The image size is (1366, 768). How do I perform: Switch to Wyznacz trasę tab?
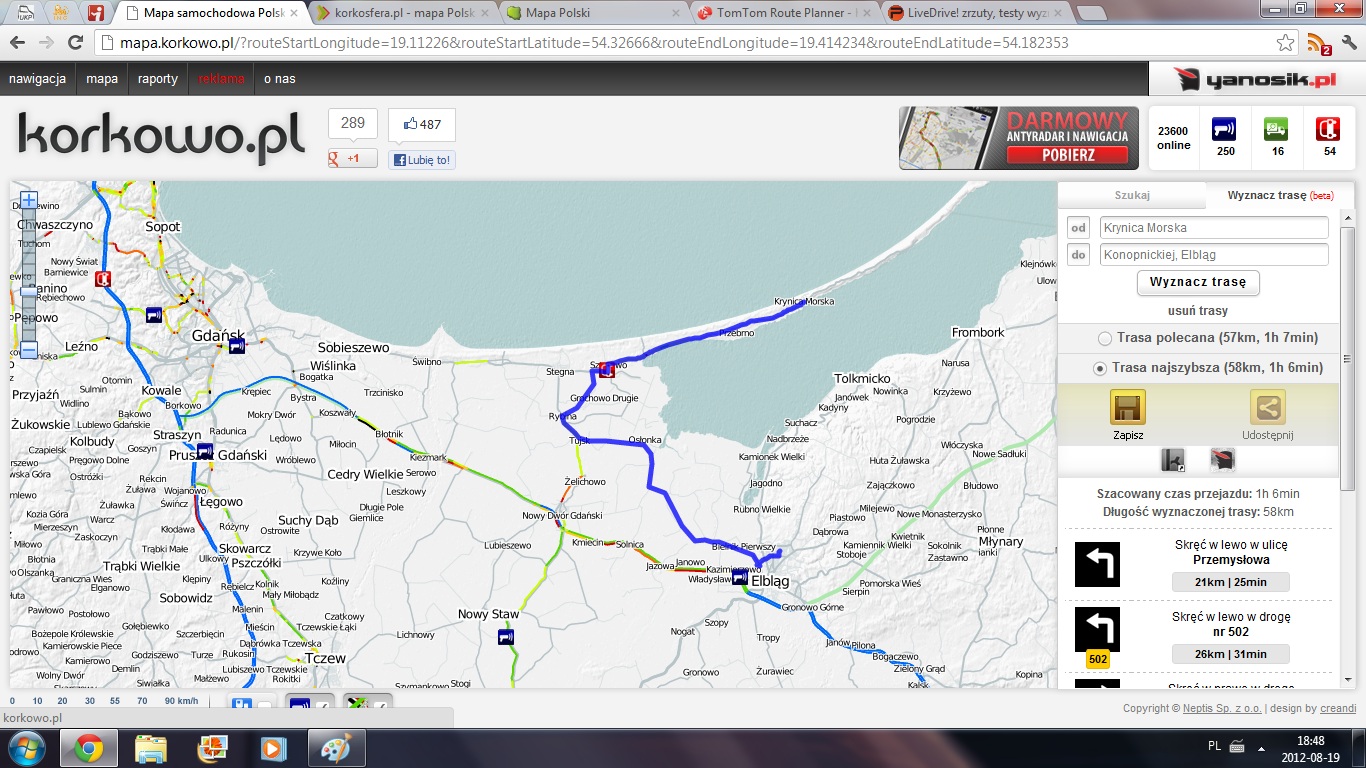pyautogui.click(x=1280, y=195)
